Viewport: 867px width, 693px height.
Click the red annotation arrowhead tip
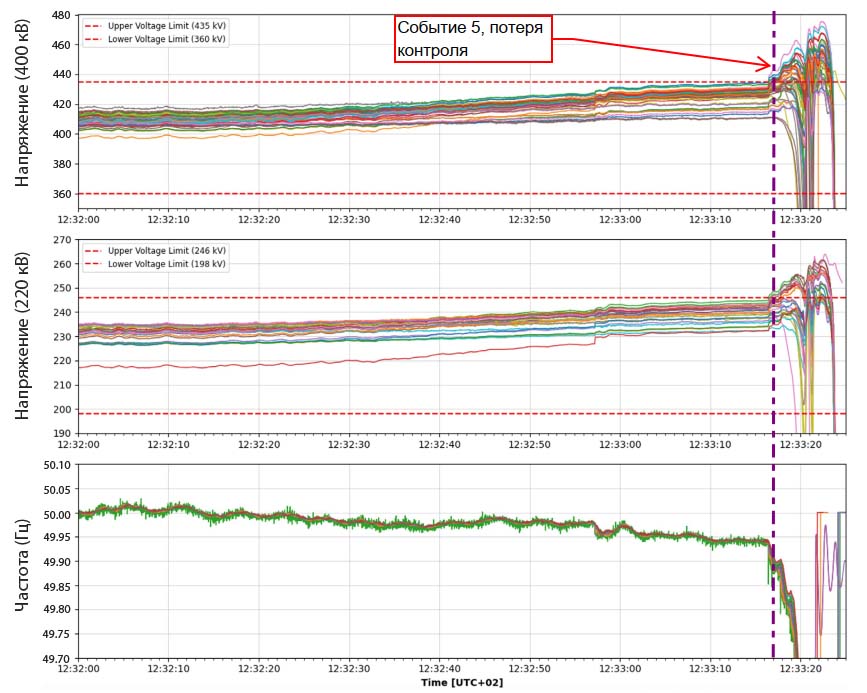tap(770, 67)
